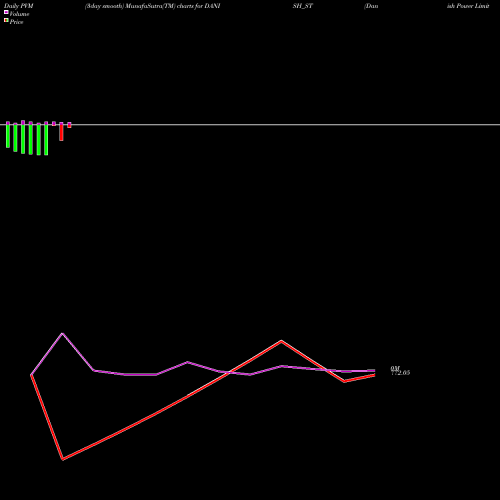500x500 pixels.
Task: Click the long red volume bar
Action: [61, 132]
